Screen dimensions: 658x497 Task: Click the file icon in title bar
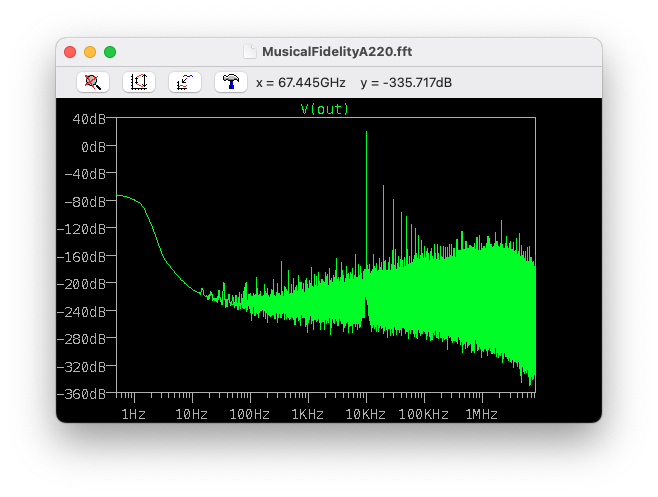pyautogui.click(x=250, y=52)
